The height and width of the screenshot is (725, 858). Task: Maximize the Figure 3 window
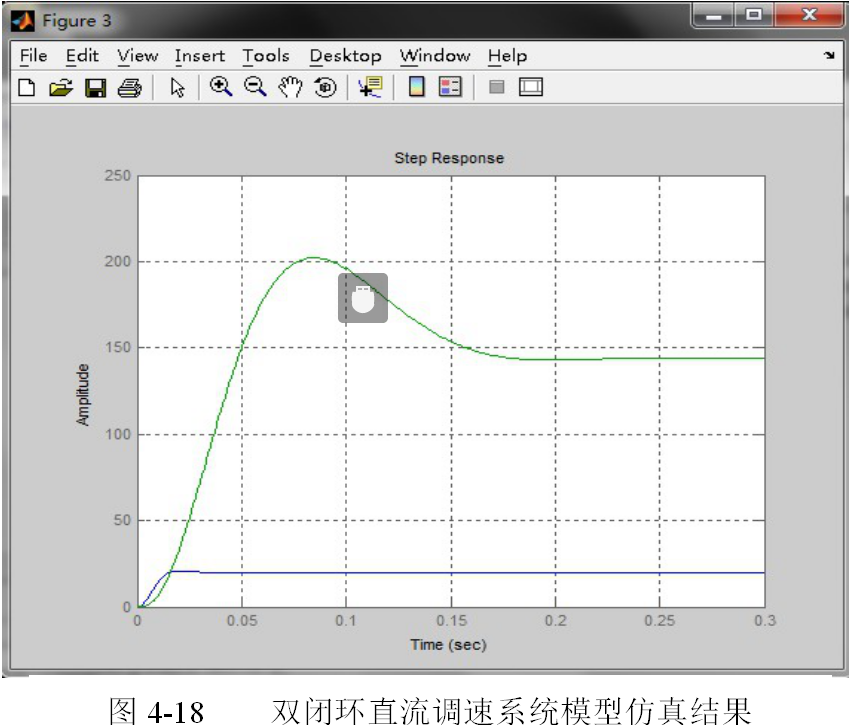point(753,15)
